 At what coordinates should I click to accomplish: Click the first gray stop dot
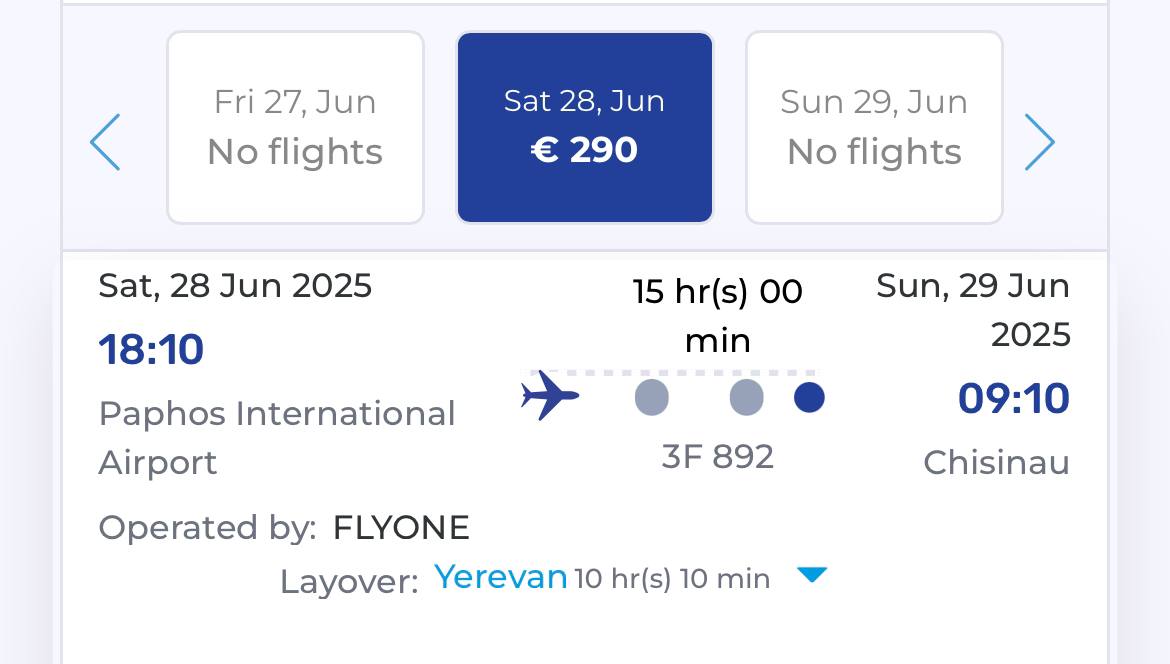tap(651, 397)
